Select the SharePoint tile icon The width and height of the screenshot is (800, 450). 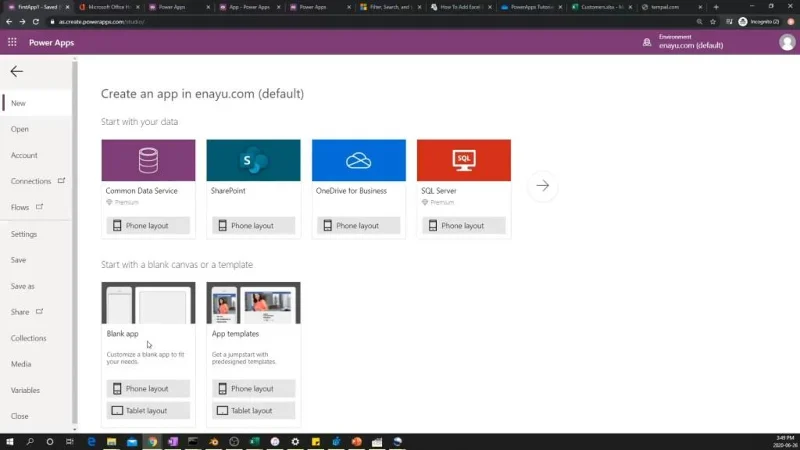(253, 160)
